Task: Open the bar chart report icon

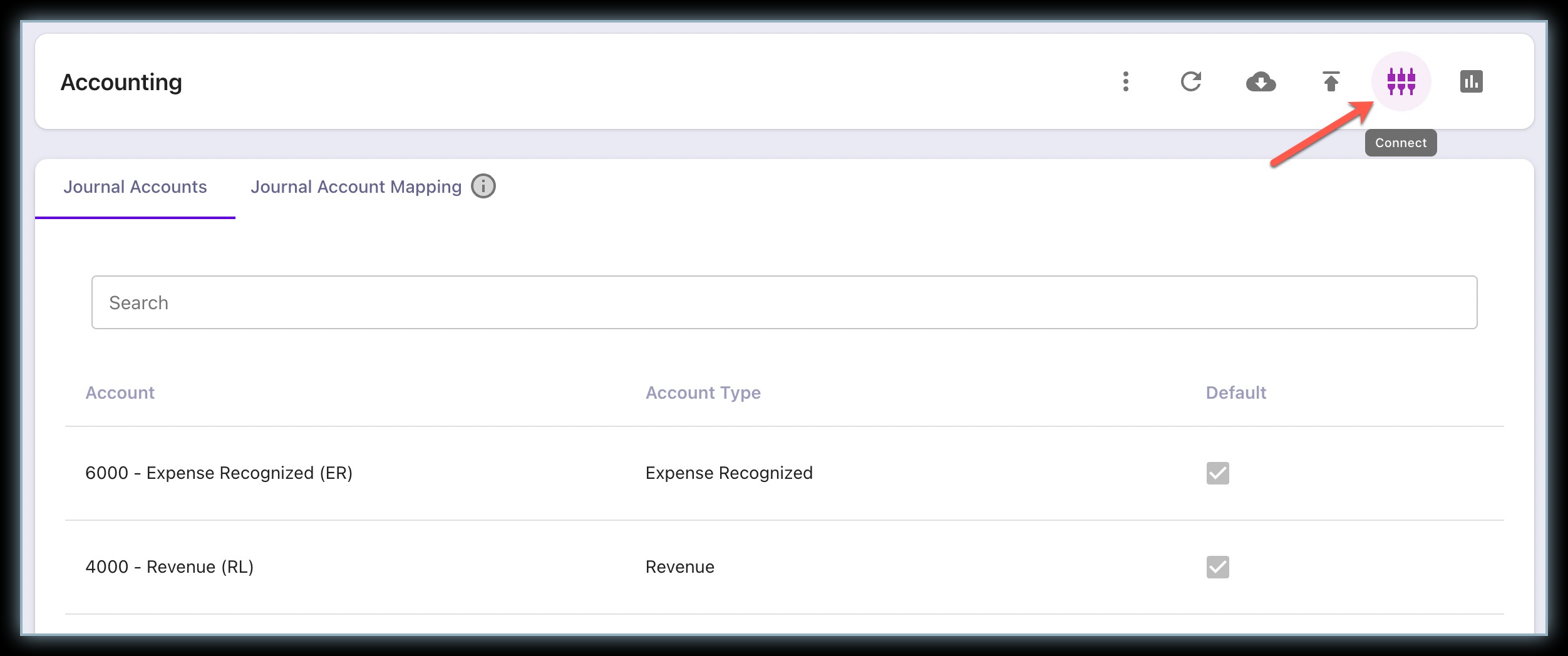Action: click(x=1472, y=81)
